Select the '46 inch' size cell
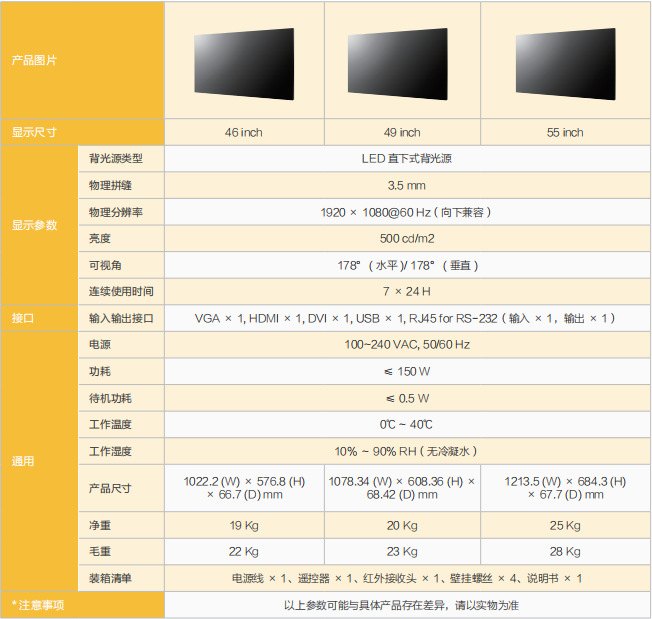 pos(244,132)
